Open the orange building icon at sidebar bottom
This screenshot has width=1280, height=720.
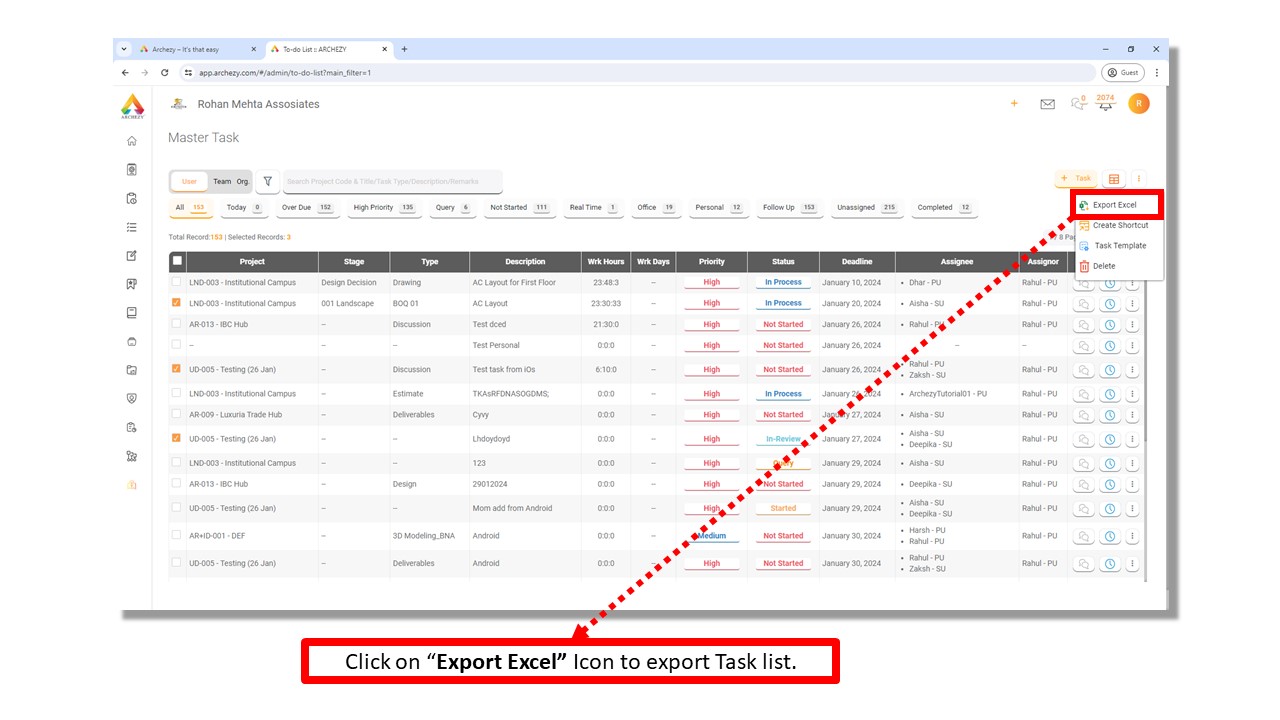click(132, 484)
